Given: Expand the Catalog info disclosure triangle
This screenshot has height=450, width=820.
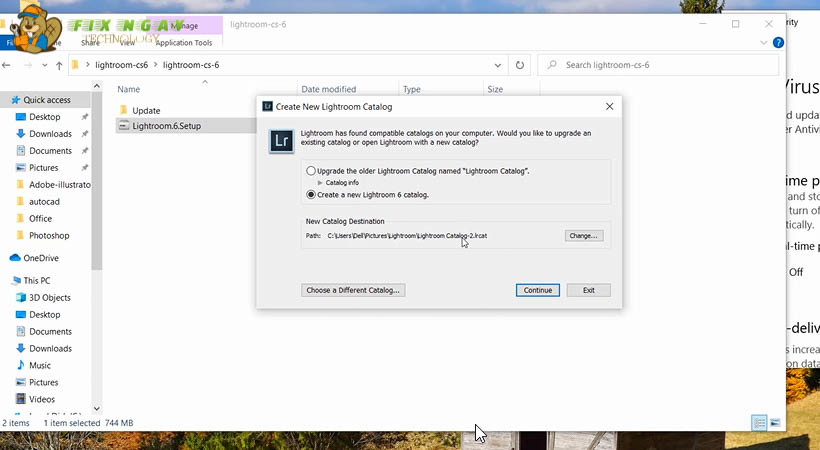Looking at the screenshot, I should point(320,183).
